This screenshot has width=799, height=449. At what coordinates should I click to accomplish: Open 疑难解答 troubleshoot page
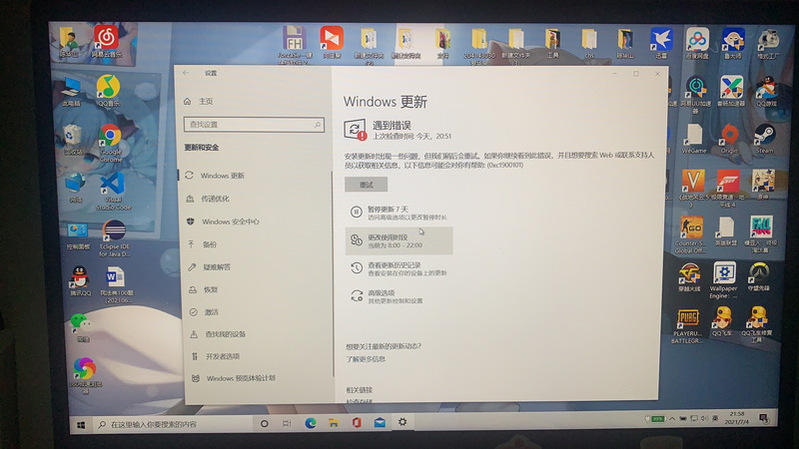(x=217, y=267)
